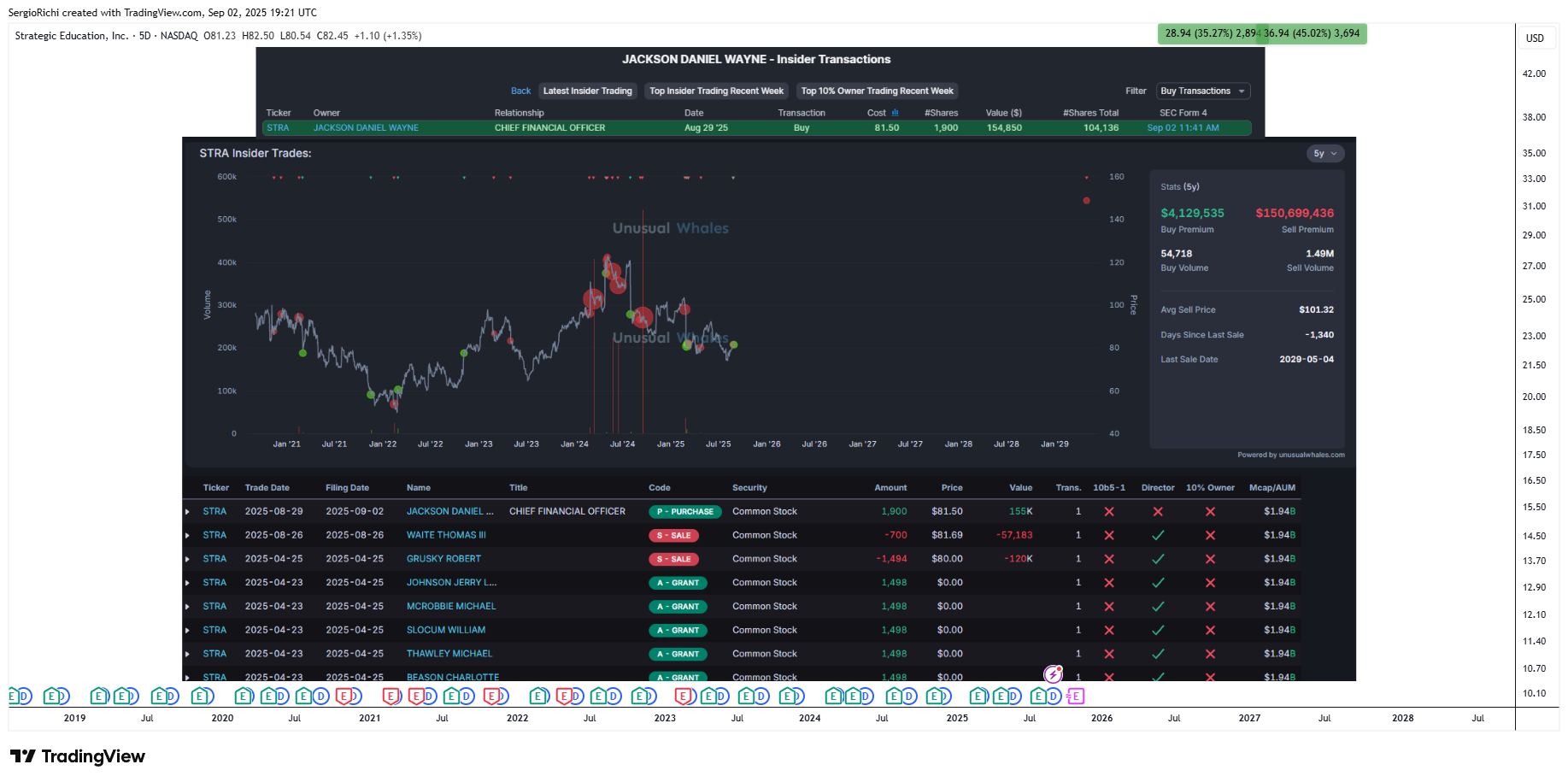Viewport: 1568px width, 782px height.
Task: Click 10b5-1 X mark in MCROBBIE MICHAEL row
Action: coord(1109,607)
